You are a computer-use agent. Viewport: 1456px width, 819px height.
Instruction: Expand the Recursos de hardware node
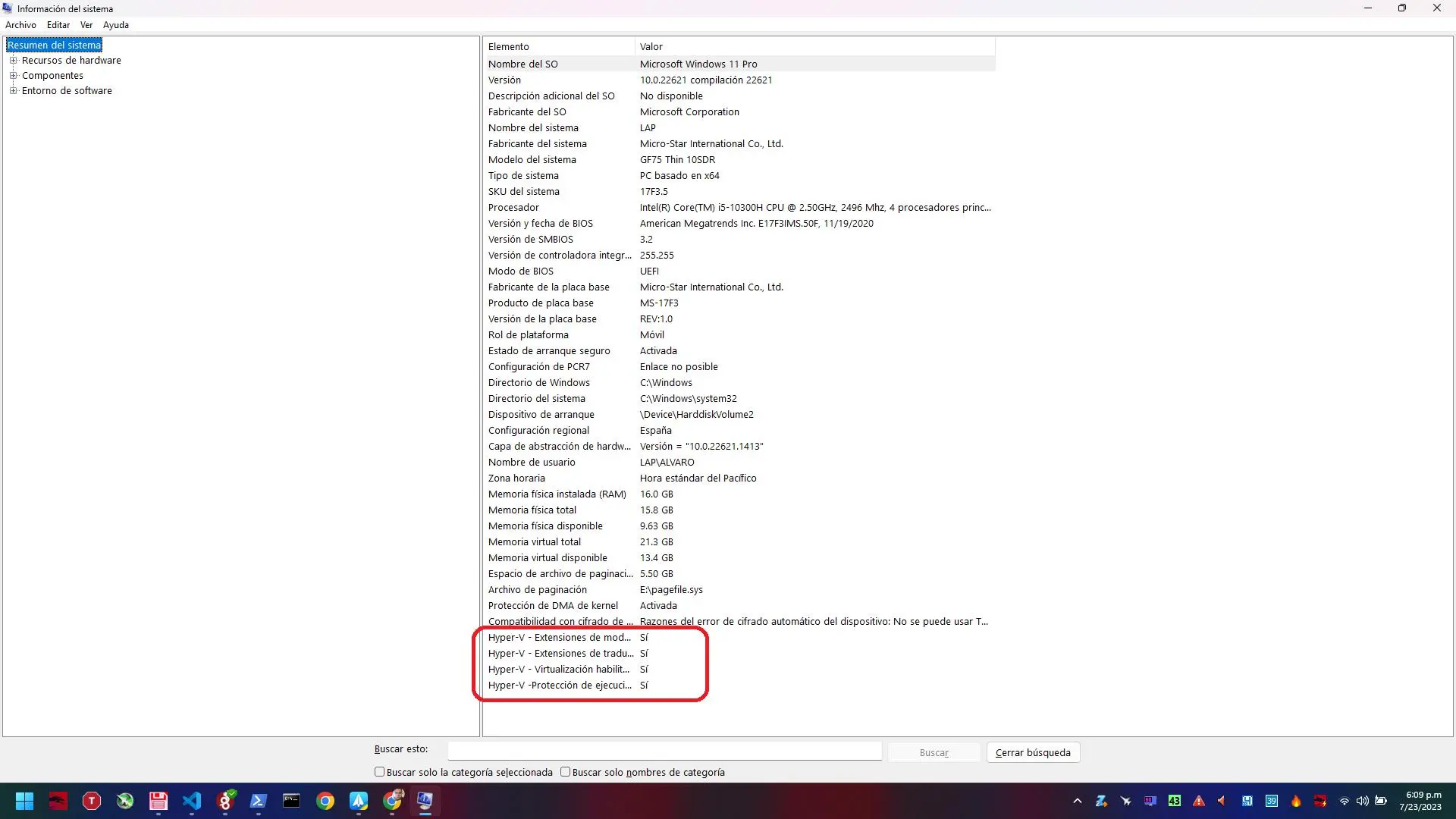point(13,60)
